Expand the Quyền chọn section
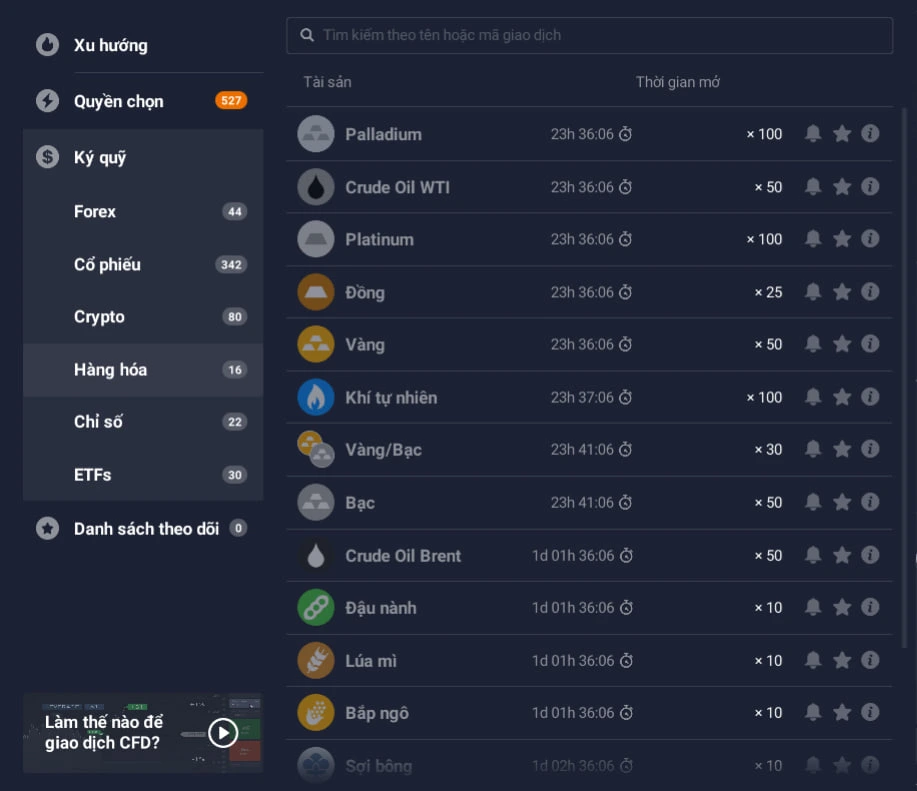 143,101
